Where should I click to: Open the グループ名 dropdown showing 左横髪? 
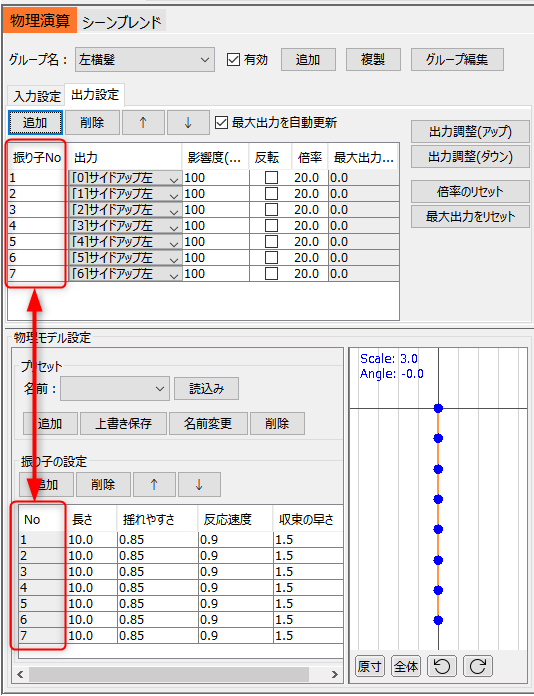click(x=145, y=59)
